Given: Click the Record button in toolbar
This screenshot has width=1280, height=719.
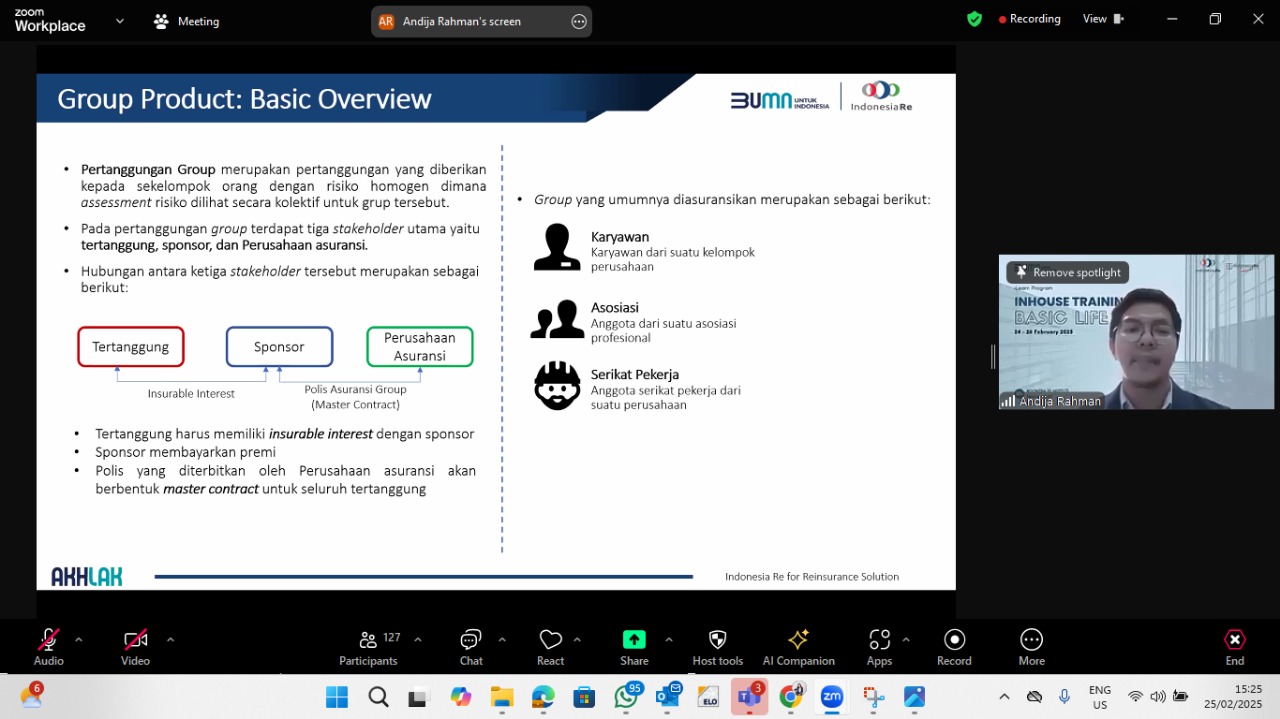Looking at the screenshot, I should (954, 648).
